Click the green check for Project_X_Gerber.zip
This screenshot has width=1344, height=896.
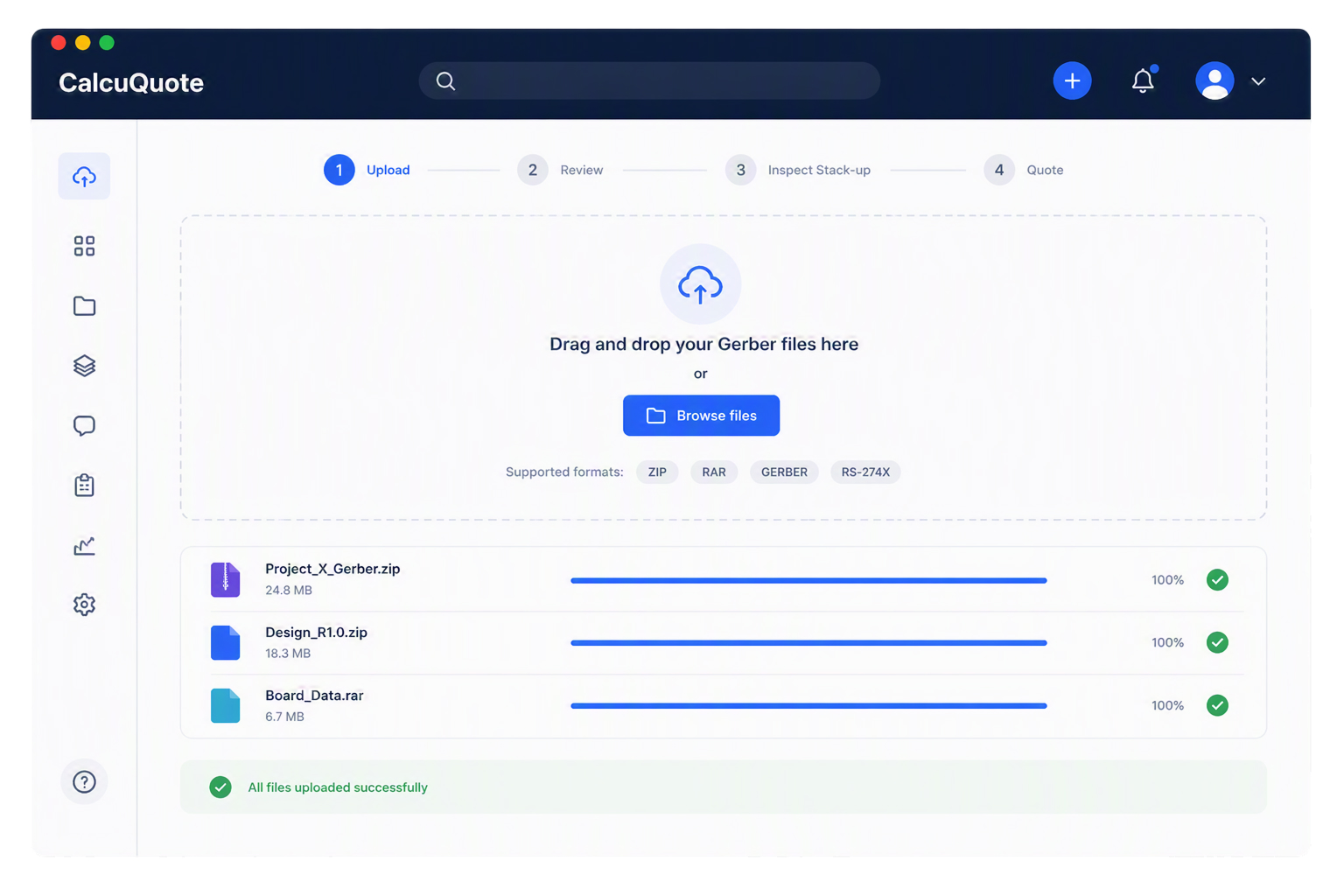[1217, 579]
